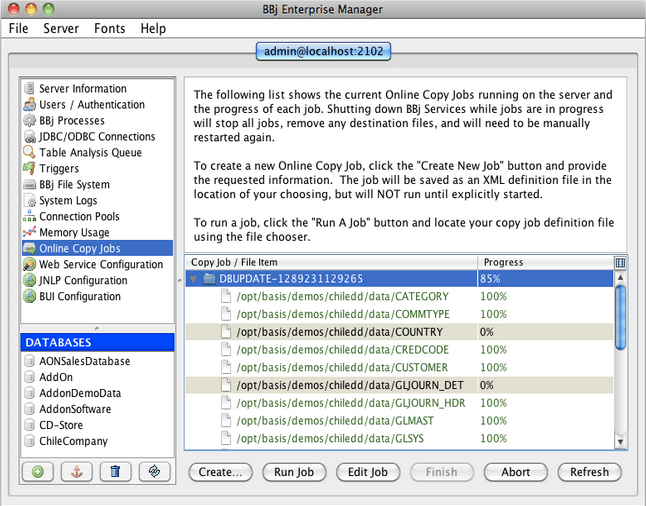This screenshot has width=646, height=506.
Task: Click the Run Job button
Action: [x=294, y=472]
